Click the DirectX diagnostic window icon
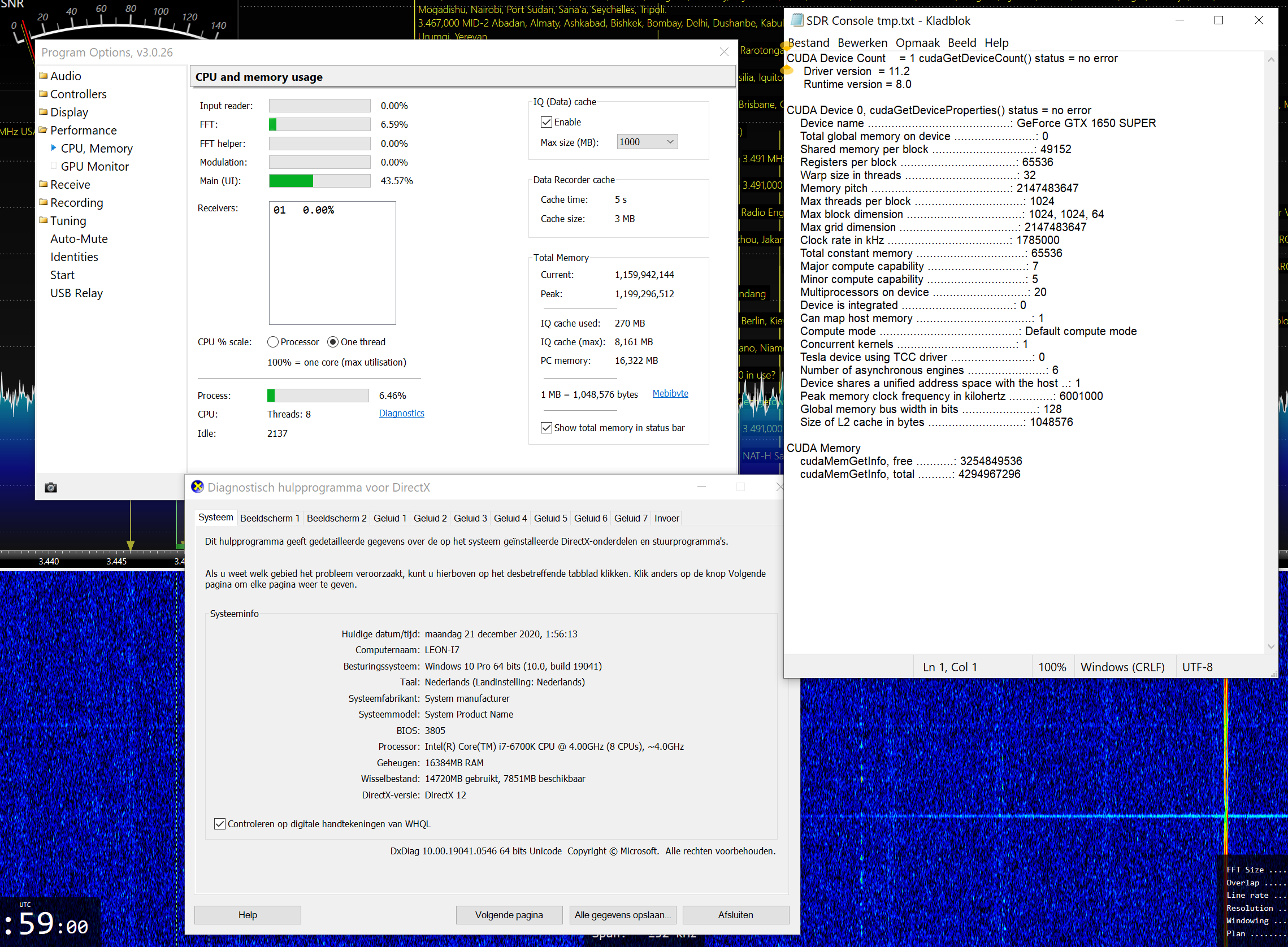The height and width of the screenshot is (947, 1288). [x=197, y=487]
